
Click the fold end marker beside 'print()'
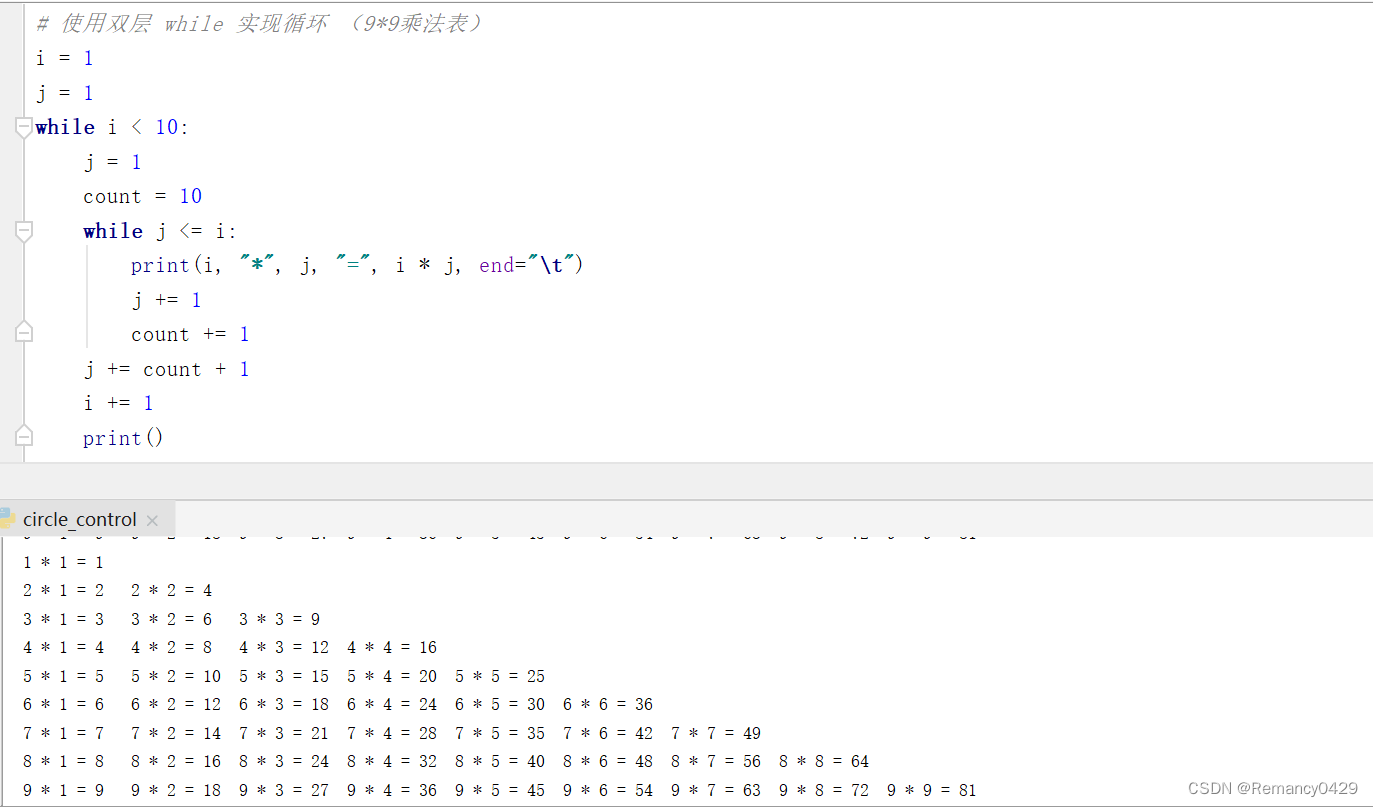click(x=23, y=437)
